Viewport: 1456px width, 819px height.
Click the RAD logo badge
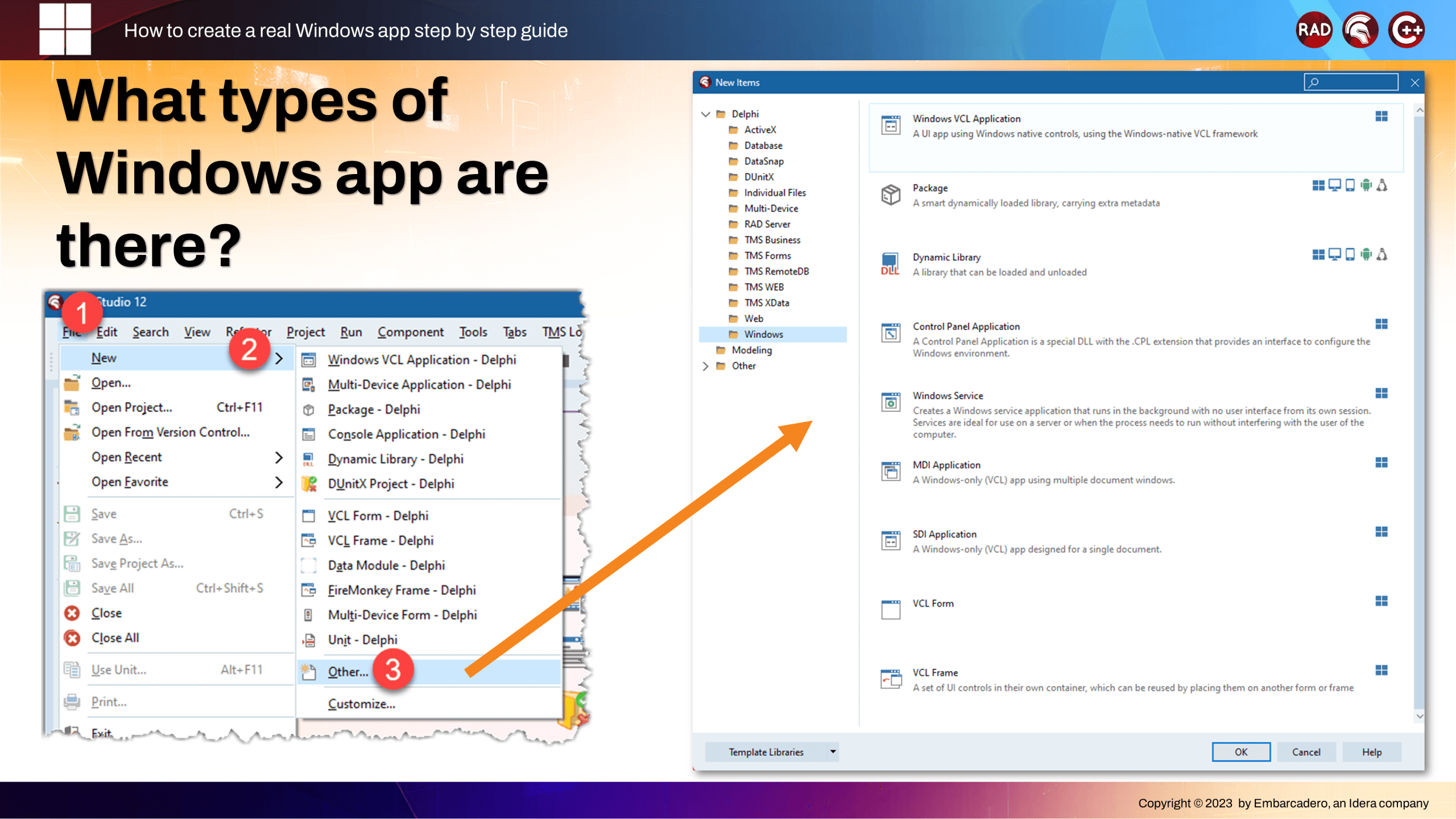click(1314, 30)
